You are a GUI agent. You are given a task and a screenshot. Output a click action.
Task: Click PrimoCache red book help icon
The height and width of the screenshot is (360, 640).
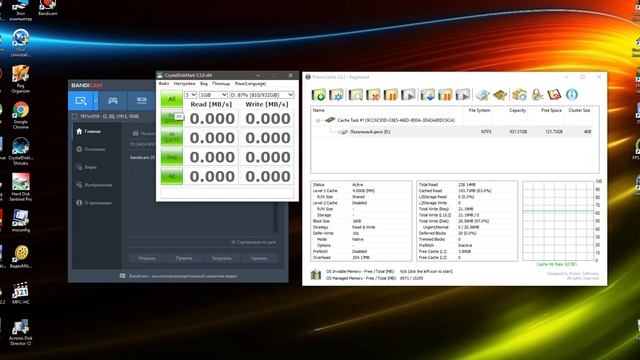[x=554, y=95]
